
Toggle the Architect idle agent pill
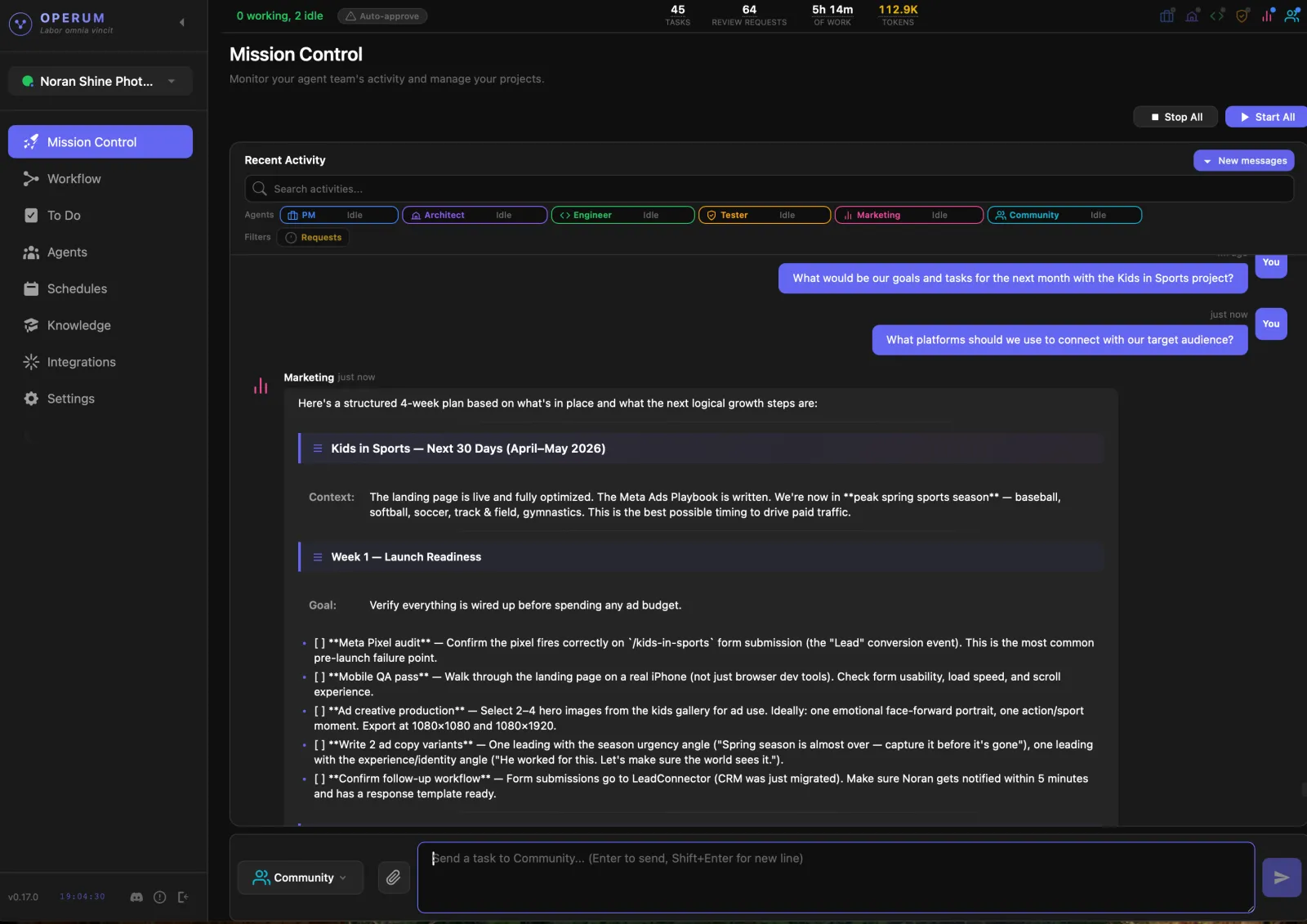coord(474,215)
